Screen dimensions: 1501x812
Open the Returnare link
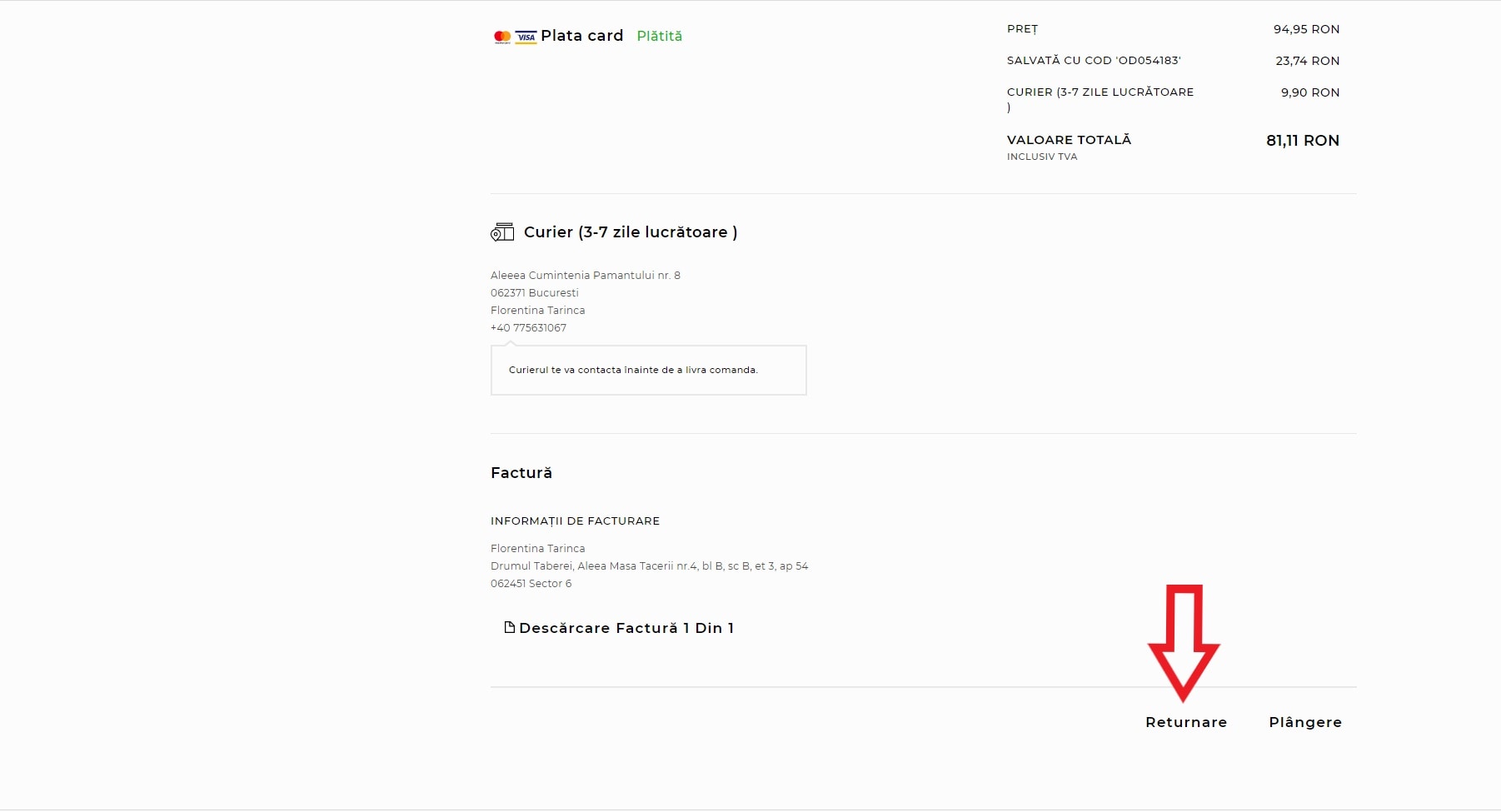click(1186, 722)
